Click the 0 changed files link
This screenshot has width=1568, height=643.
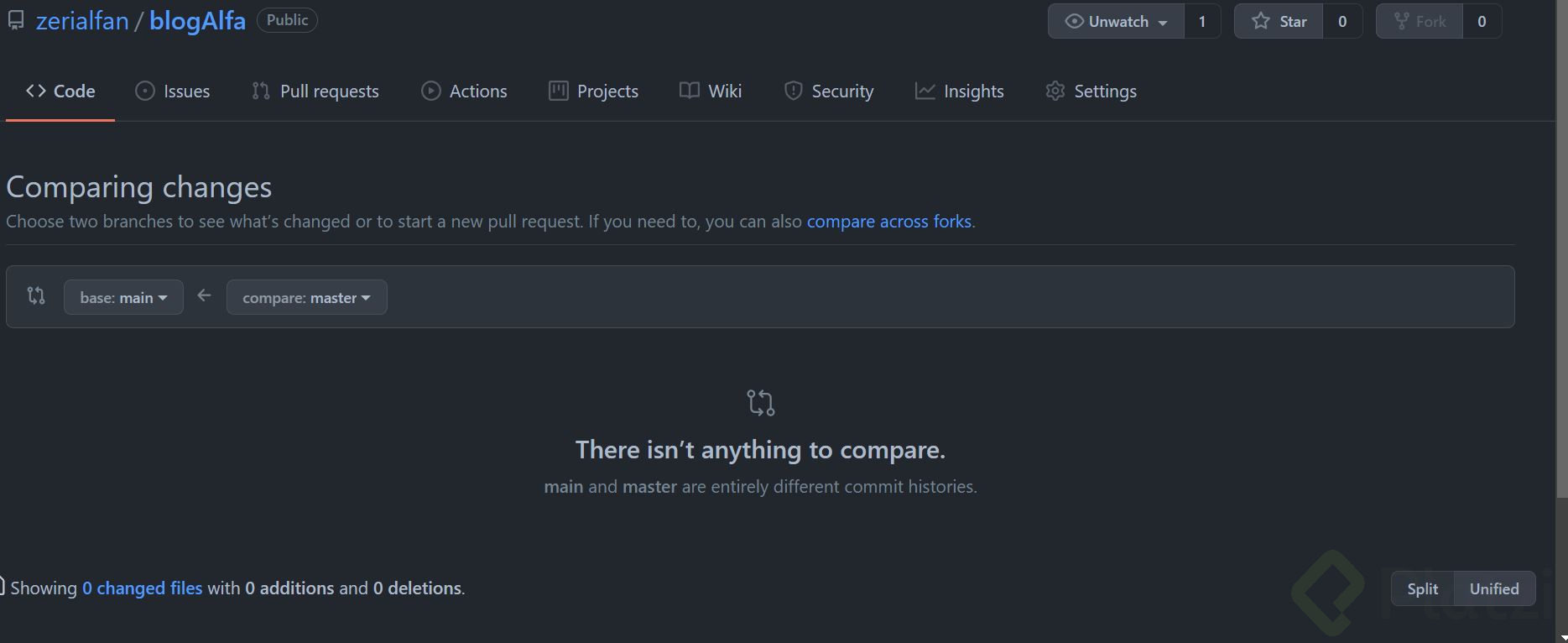point(143,588)
